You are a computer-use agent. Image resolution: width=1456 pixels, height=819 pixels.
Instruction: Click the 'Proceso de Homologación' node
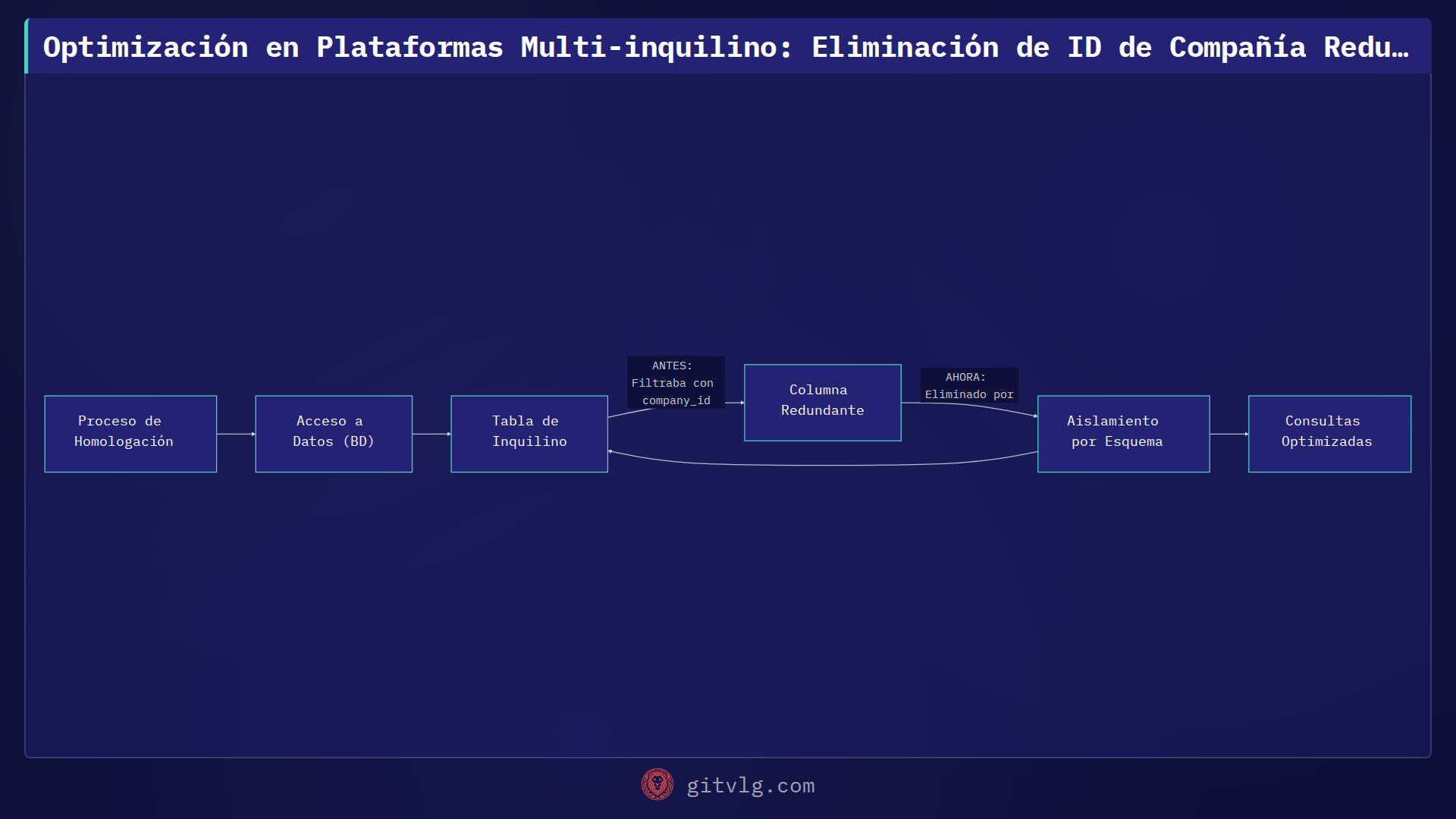pos(130,434)
